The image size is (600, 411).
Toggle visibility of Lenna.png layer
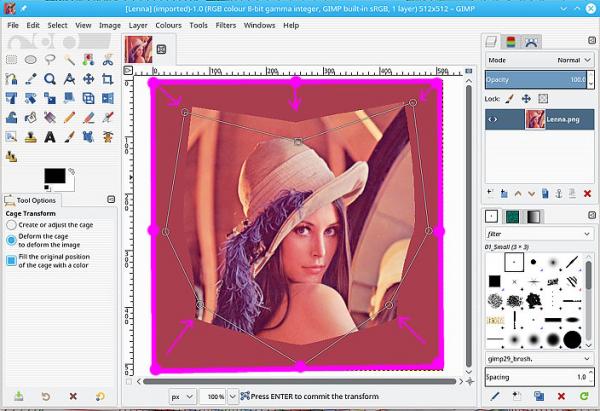pos(492,119)
